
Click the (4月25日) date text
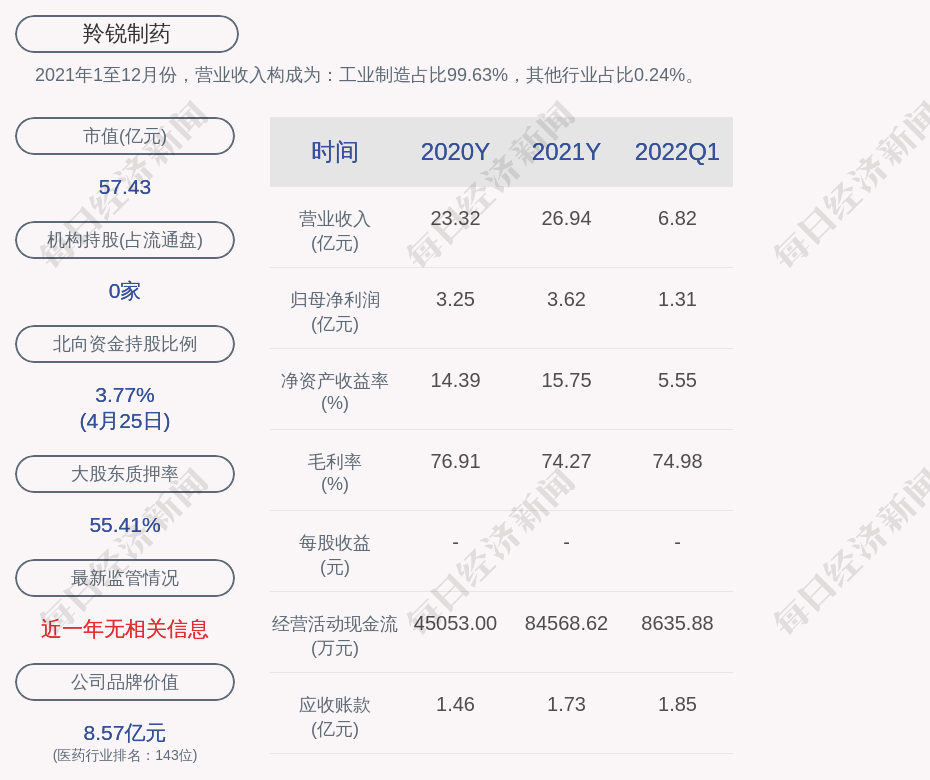point(125,421)
